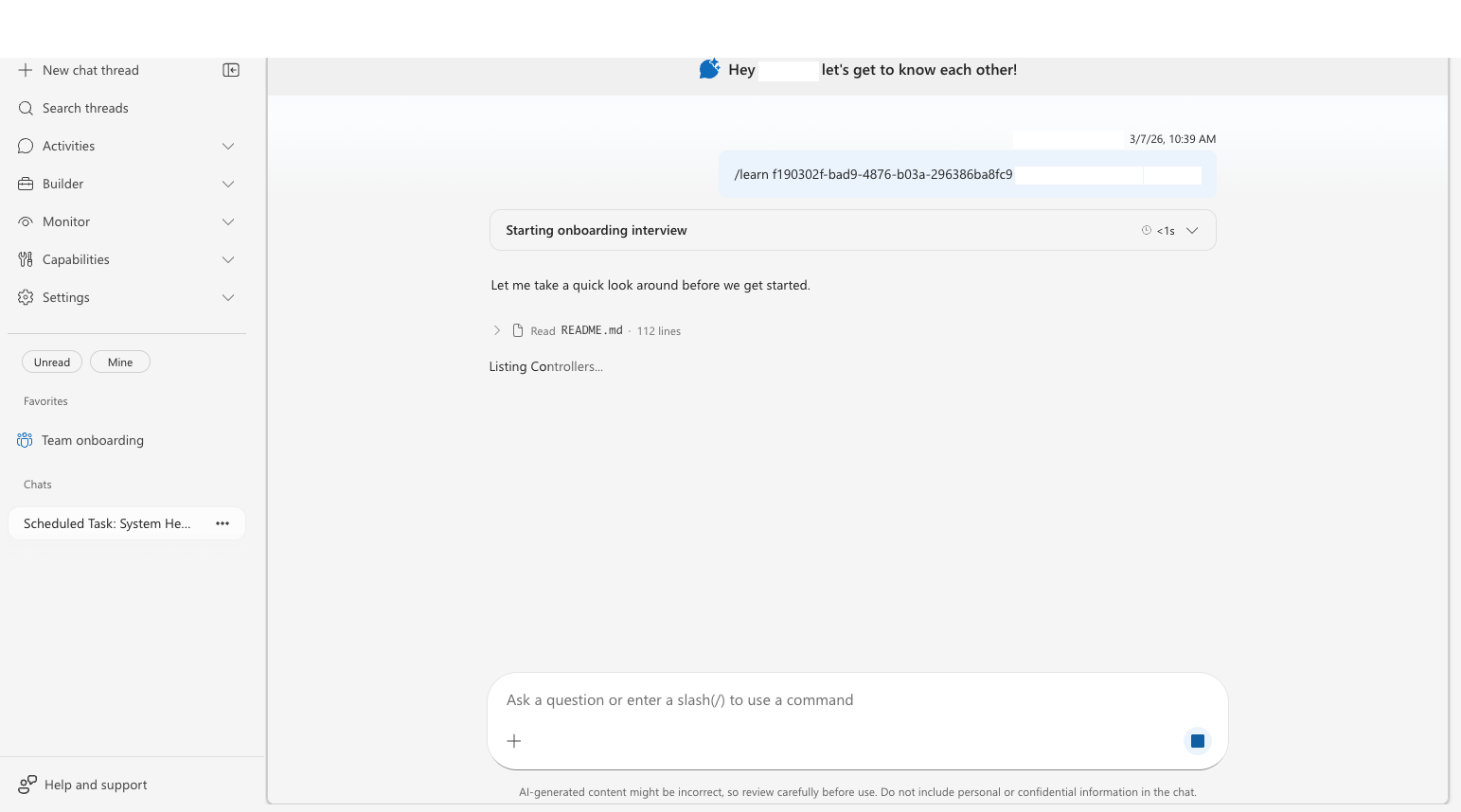Expand the Settings section chevron
The width and height of the screenshot is (1461, 812).
pos(228,297)
